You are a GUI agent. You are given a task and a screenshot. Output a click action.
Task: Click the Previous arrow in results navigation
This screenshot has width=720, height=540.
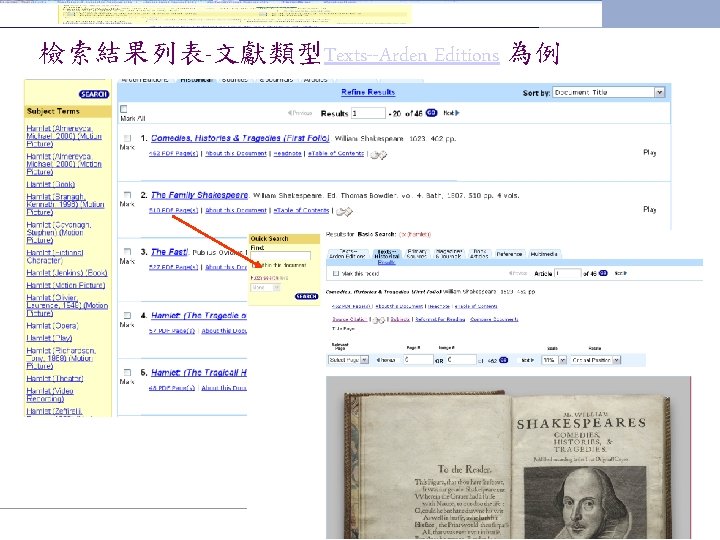300,113
